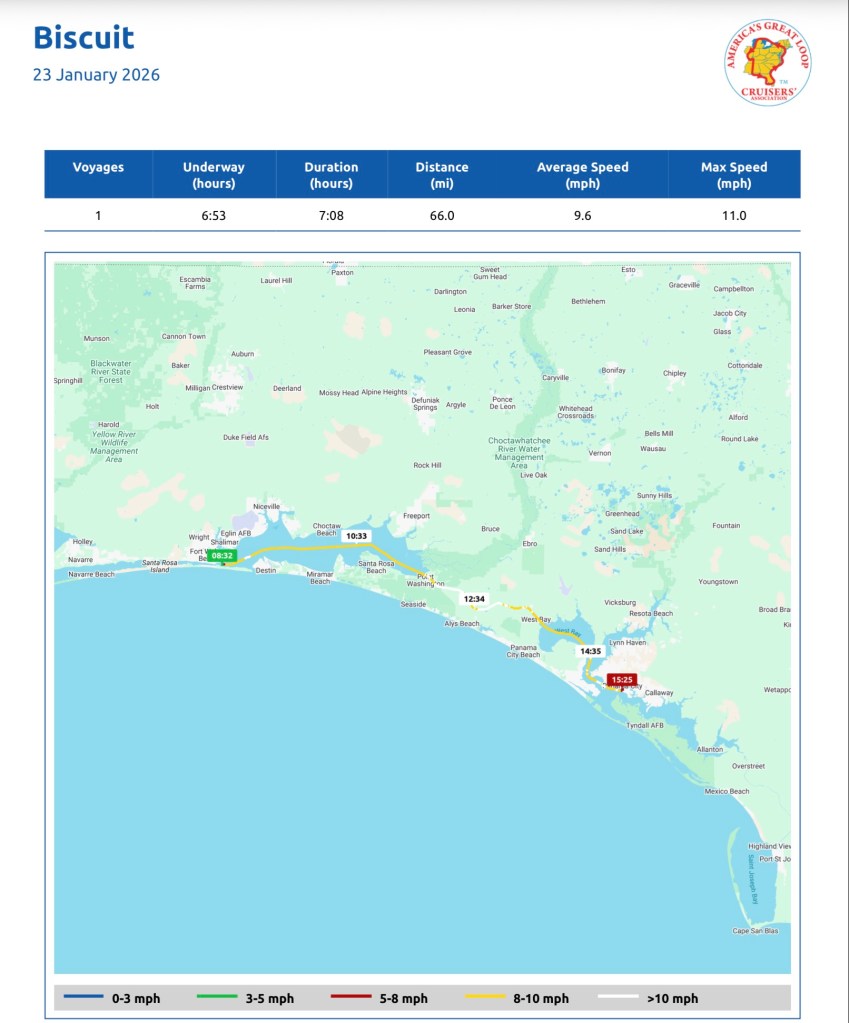Image resolution: width=849 pixels, height=1023 pixels.
Task: Click the green 3-5 mph legend line
Action: point(220,998)
